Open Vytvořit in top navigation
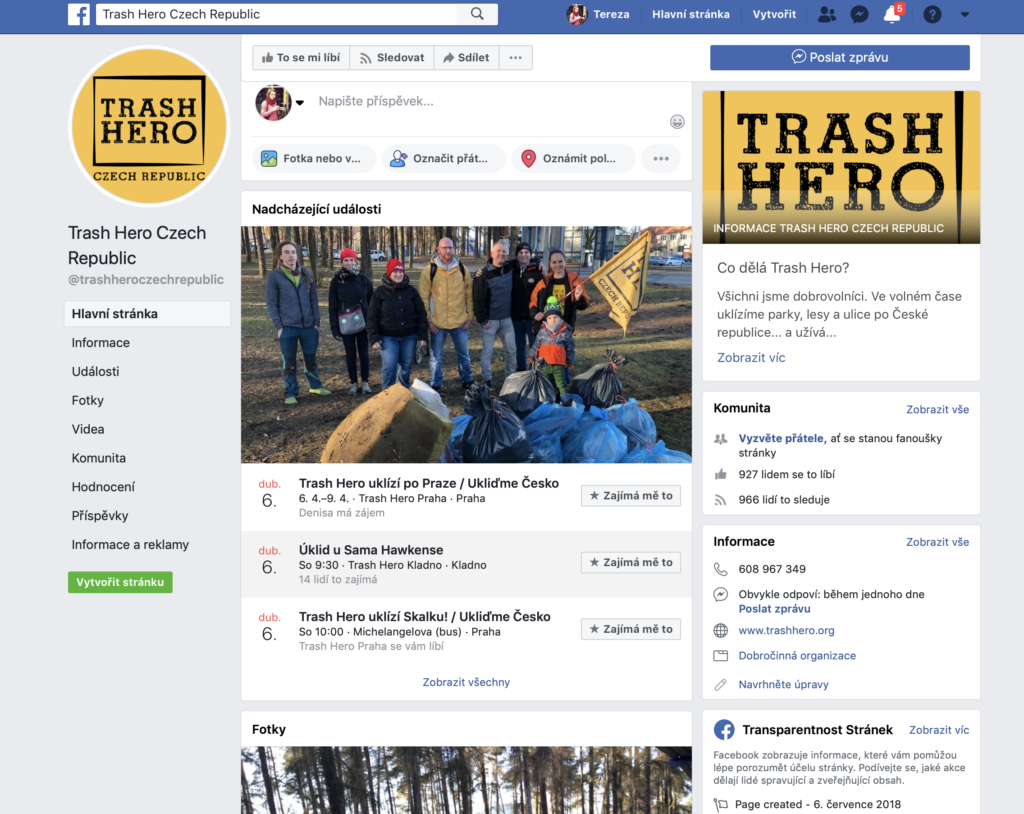The width and height of the screenshot is (1024, 814). [774, 14]
